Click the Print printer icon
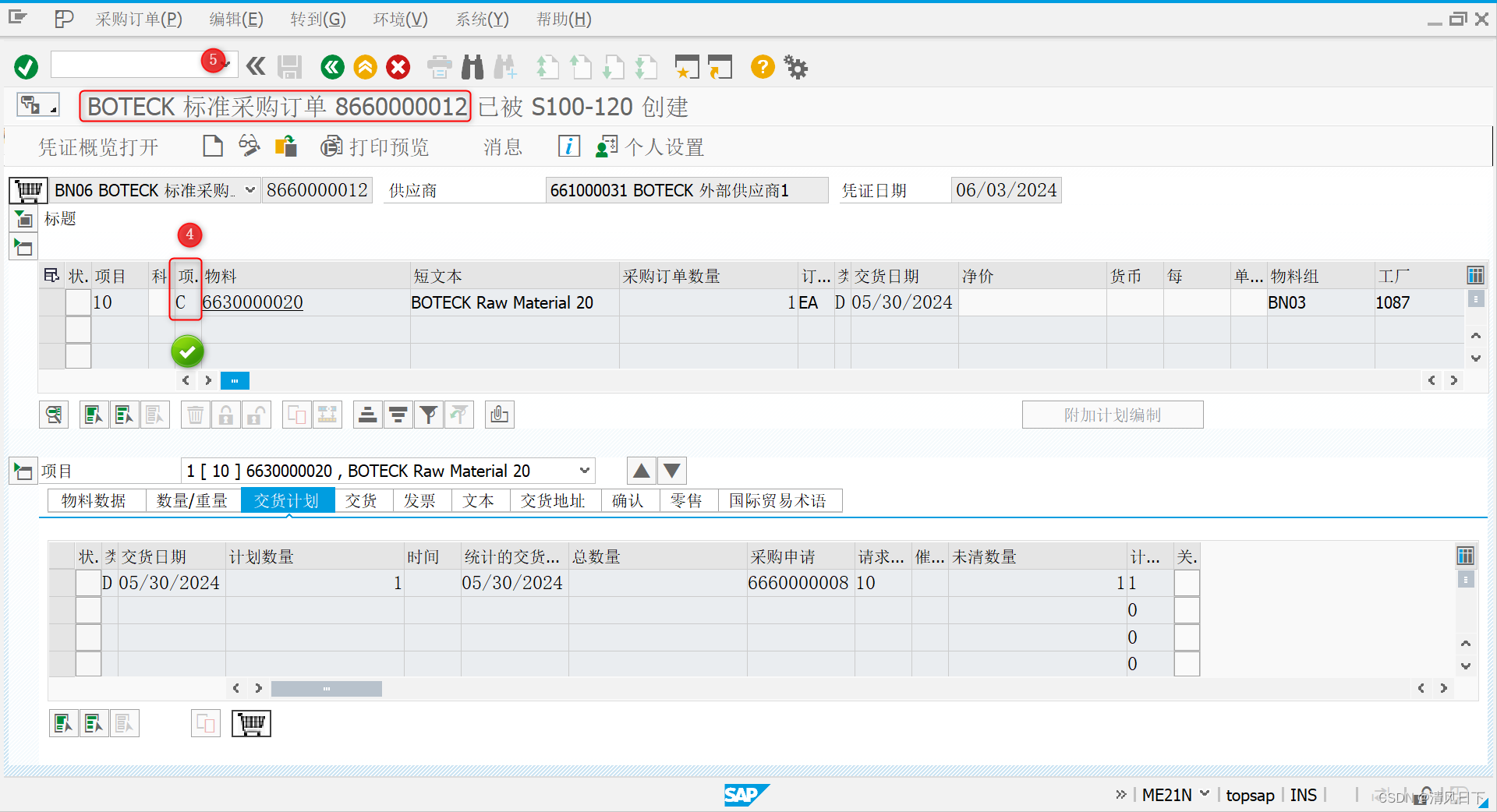Image resolution: width=1497 pixels, height=812 pixels. pyautogui.click(x=440, y=67)
